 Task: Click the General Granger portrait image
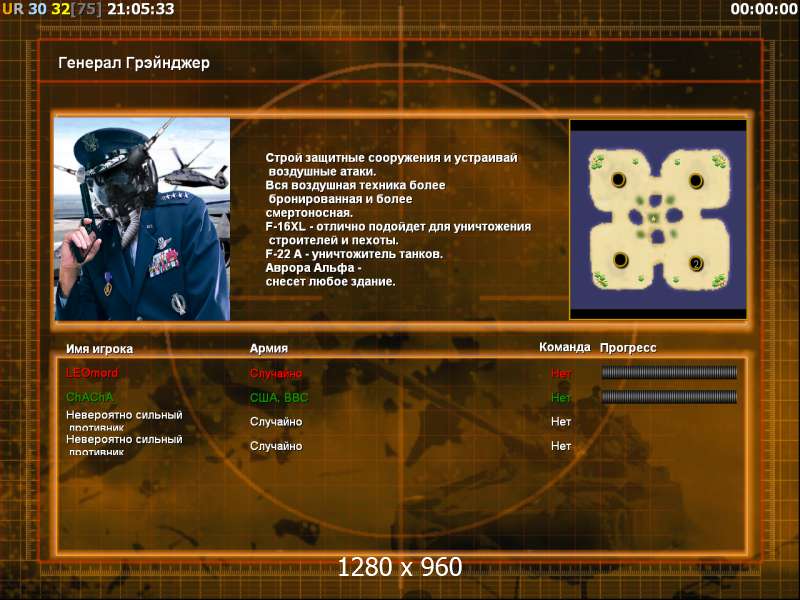point(142,219)
